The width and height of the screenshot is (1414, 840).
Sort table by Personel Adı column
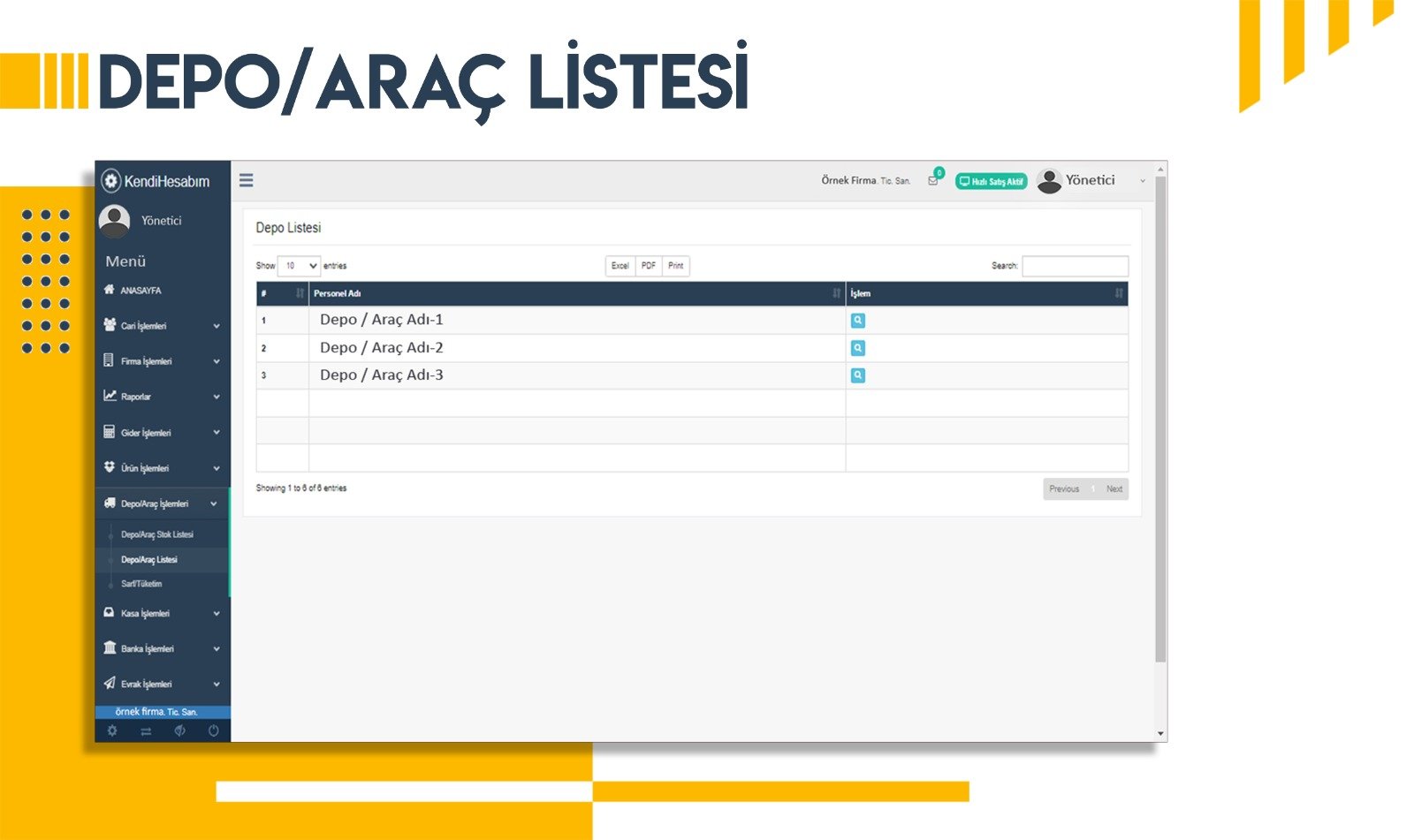point(574,293)
